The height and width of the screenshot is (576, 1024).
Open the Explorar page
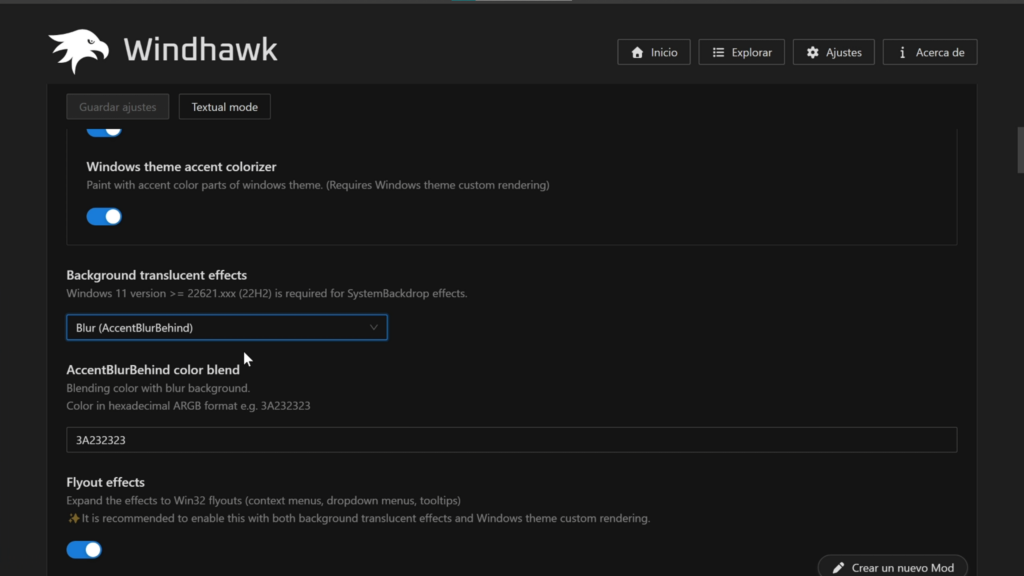pyautogui.click(x=741, y=52)
